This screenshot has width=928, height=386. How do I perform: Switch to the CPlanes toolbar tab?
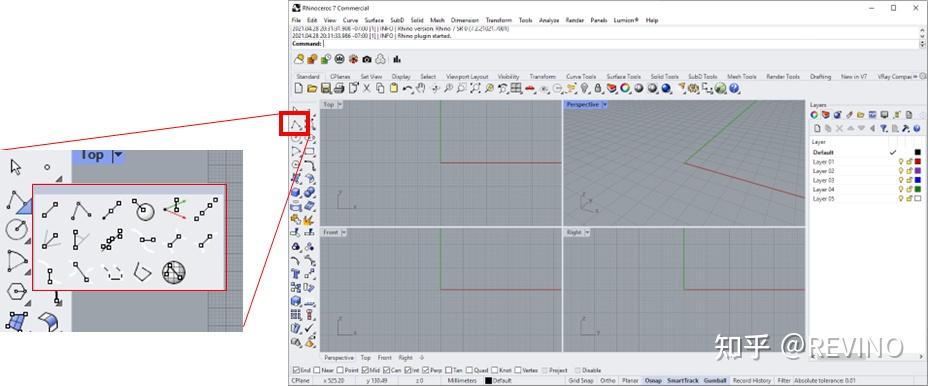pos(340,77)
